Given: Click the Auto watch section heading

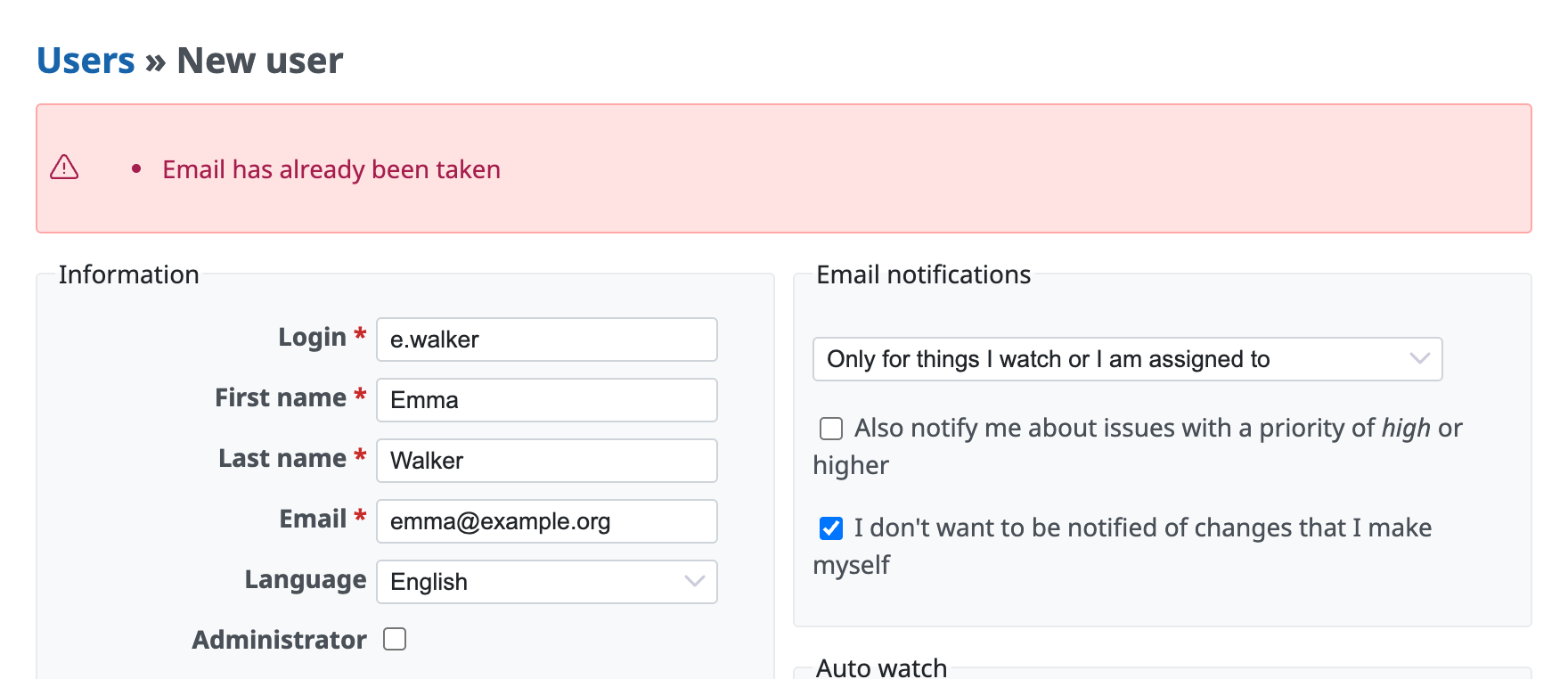Looking at the screenshot, I should click(882, 667).
